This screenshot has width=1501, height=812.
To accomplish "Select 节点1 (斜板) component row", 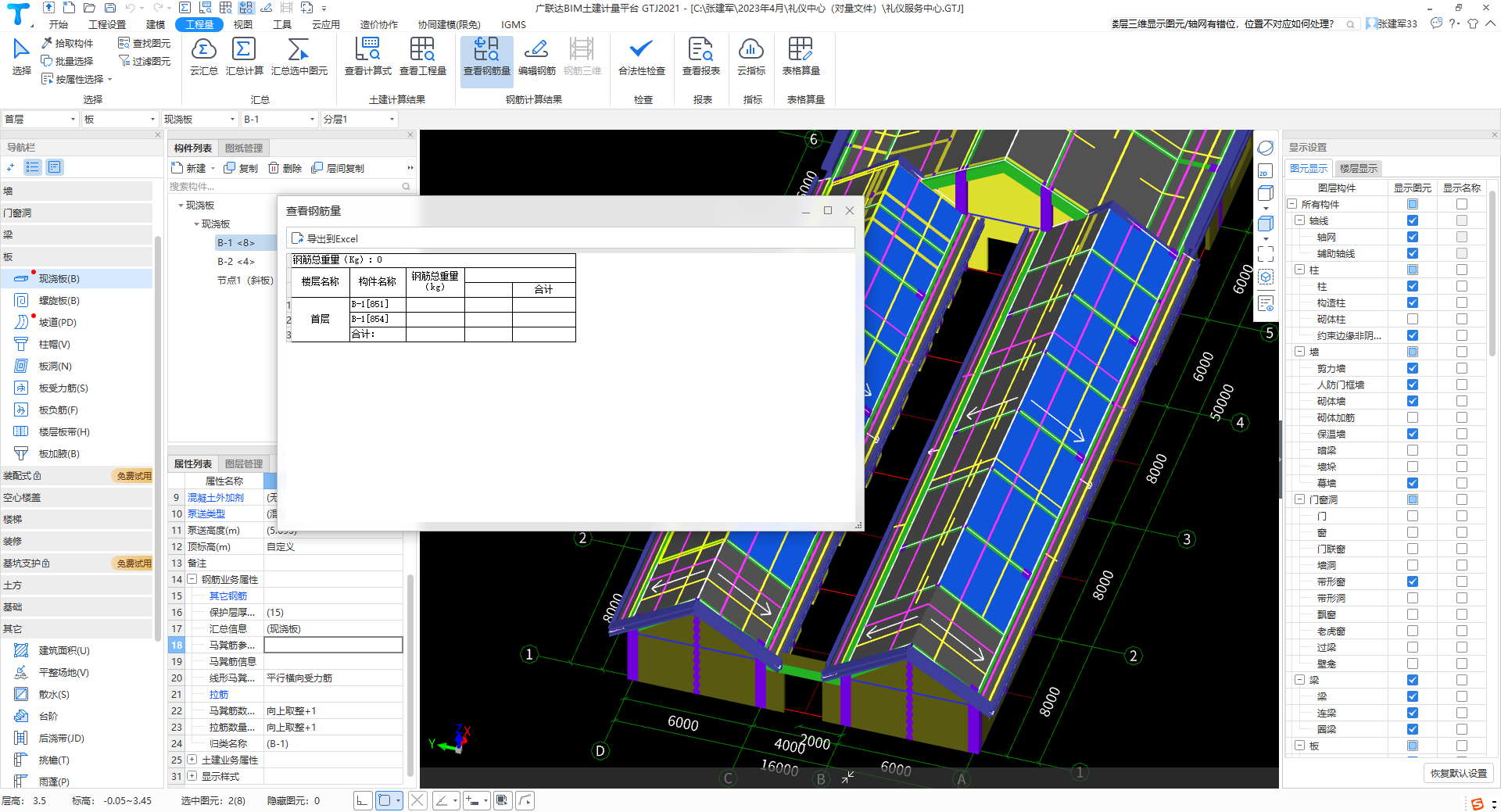I will [x=245, y=280].
